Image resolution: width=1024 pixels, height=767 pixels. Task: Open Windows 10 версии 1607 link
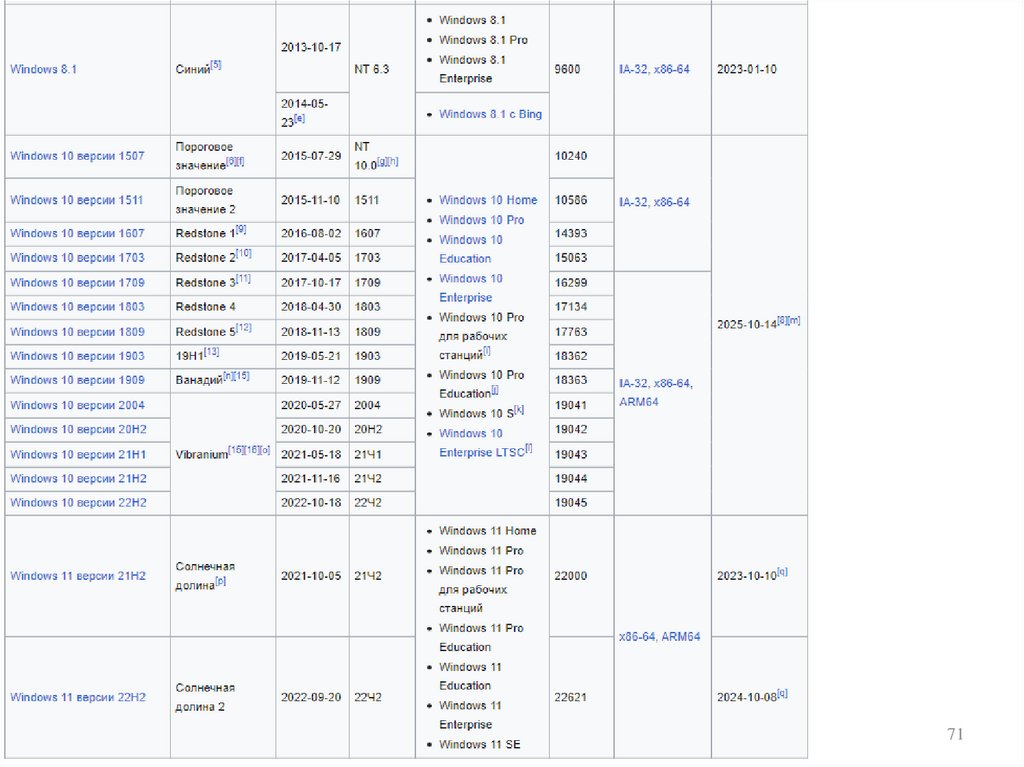77,233
